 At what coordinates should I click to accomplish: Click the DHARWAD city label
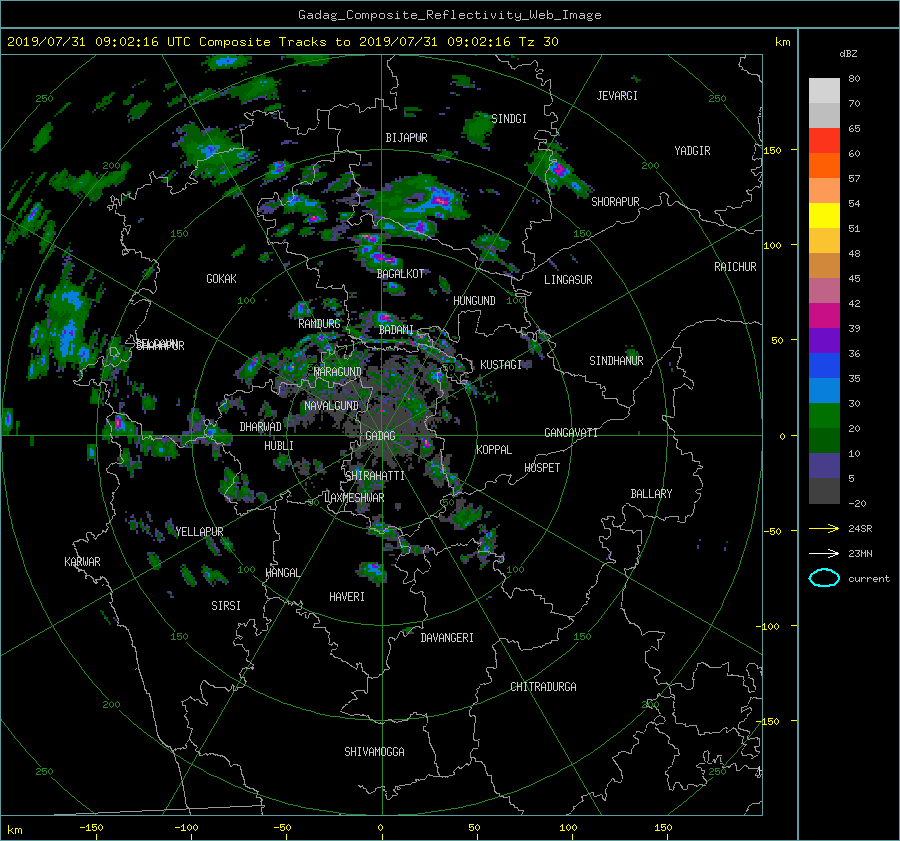coord(261,427)
